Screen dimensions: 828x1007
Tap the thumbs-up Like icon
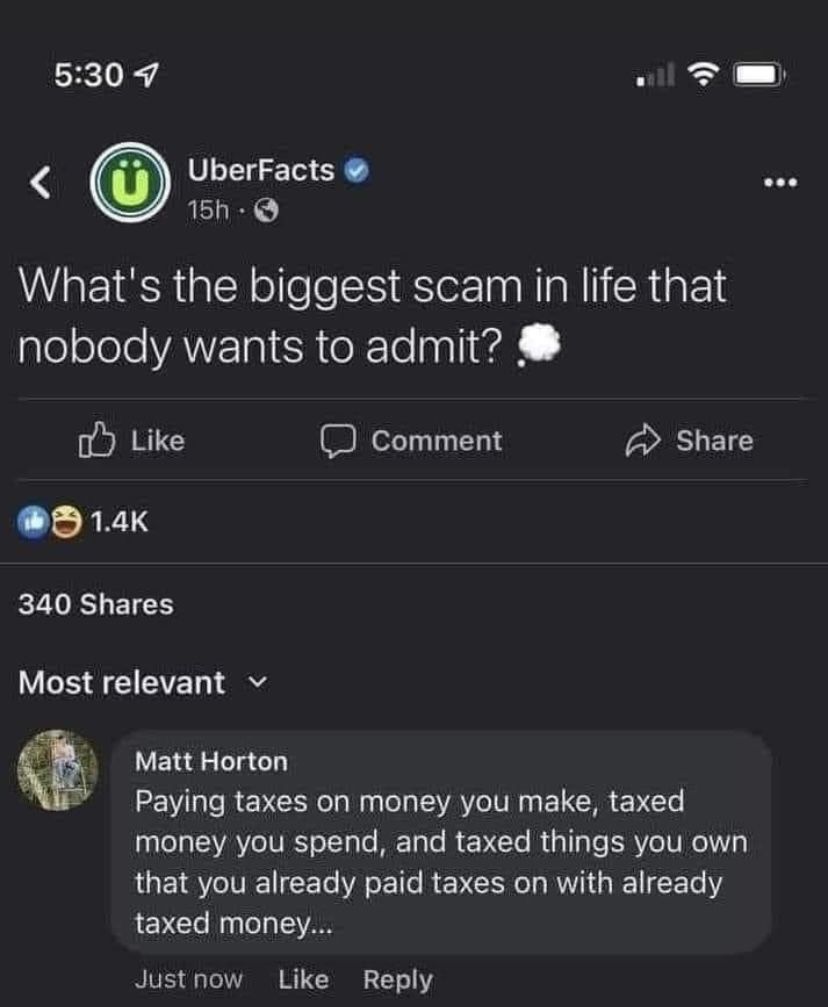pos(93,441)
